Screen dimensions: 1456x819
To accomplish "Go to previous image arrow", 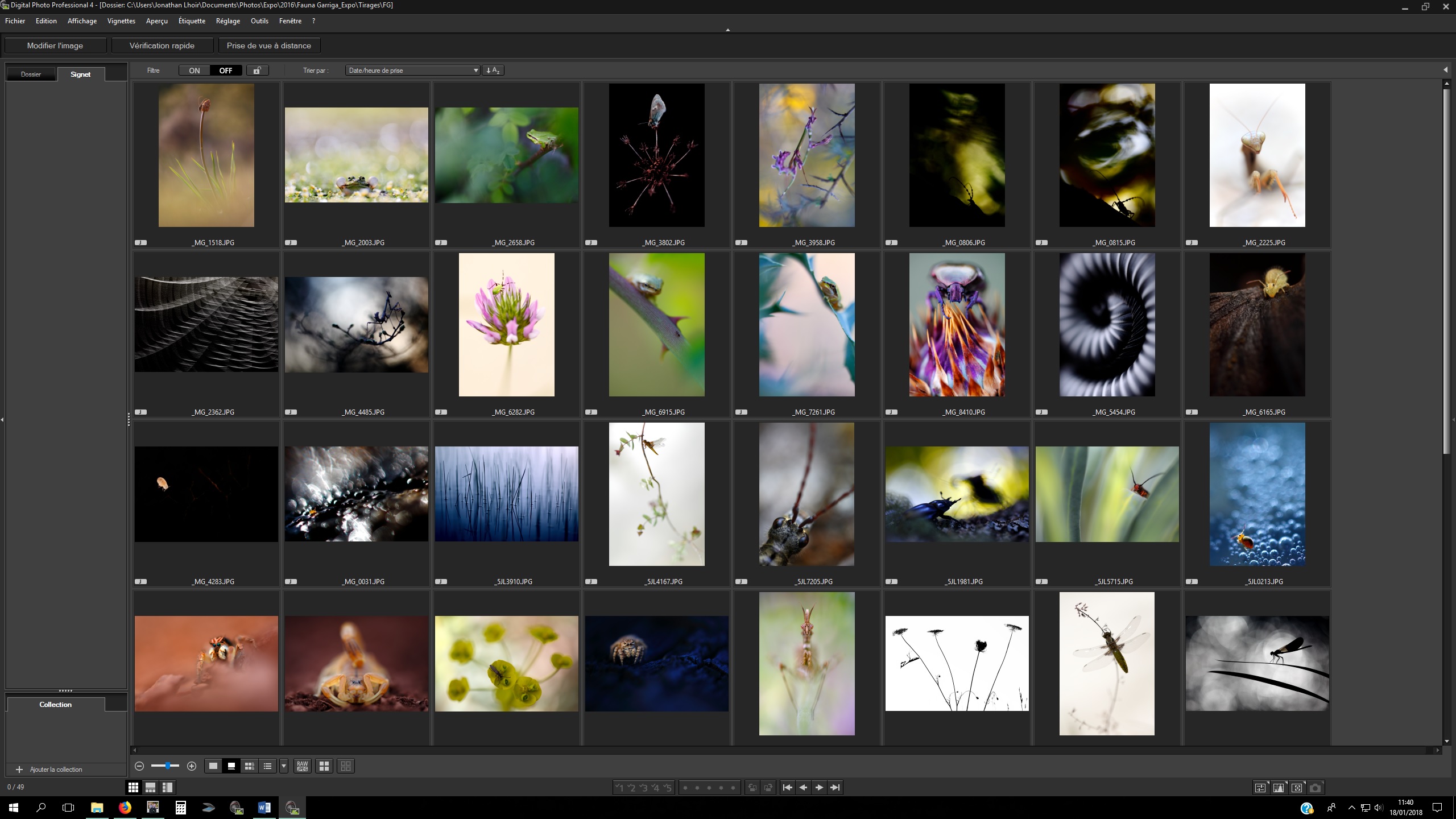I will [x=804, y=788].
